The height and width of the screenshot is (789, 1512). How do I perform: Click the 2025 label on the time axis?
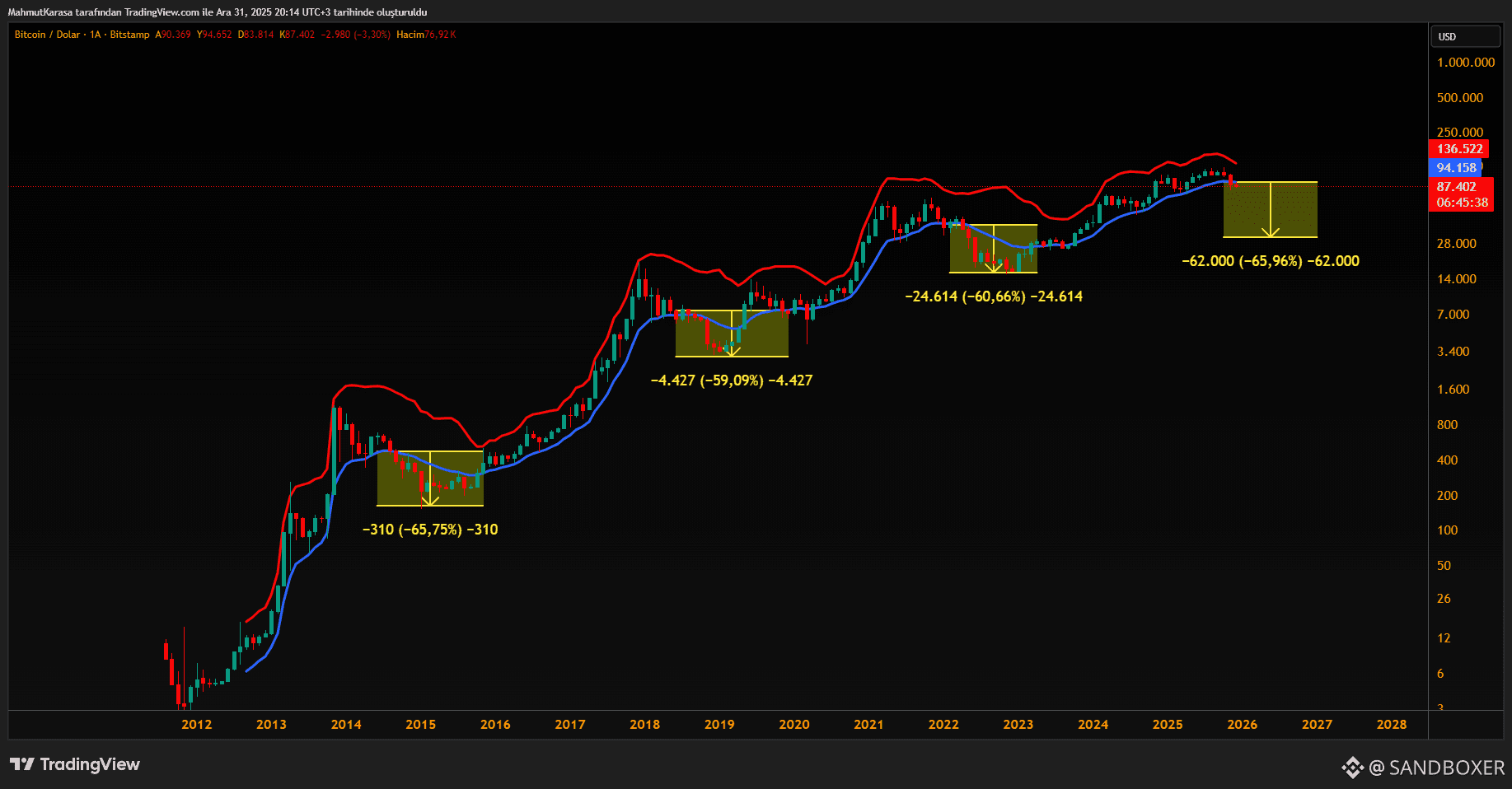click(1168, 725)
